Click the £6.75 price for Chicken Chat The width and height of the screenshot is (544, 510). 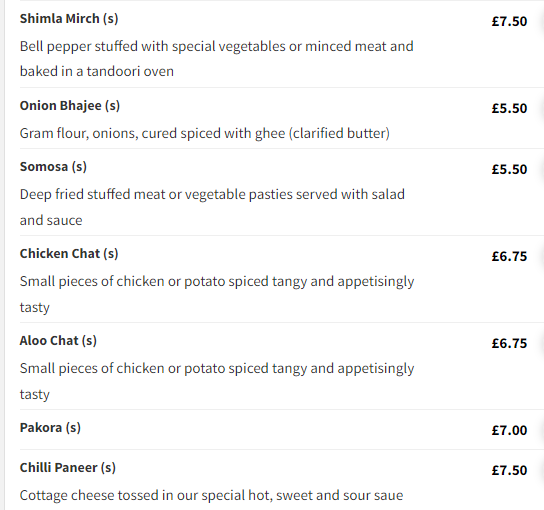click(509, 257)
